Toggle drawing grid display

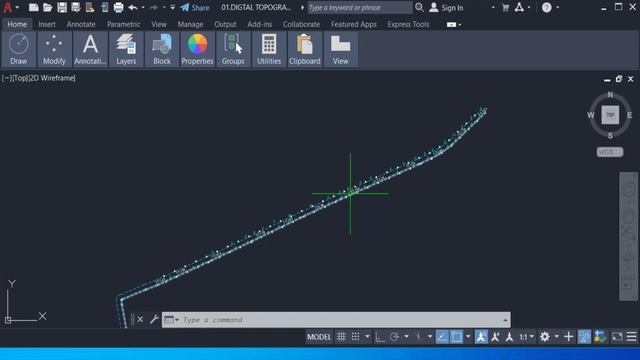pyautogui.click(x=341, y=337)
